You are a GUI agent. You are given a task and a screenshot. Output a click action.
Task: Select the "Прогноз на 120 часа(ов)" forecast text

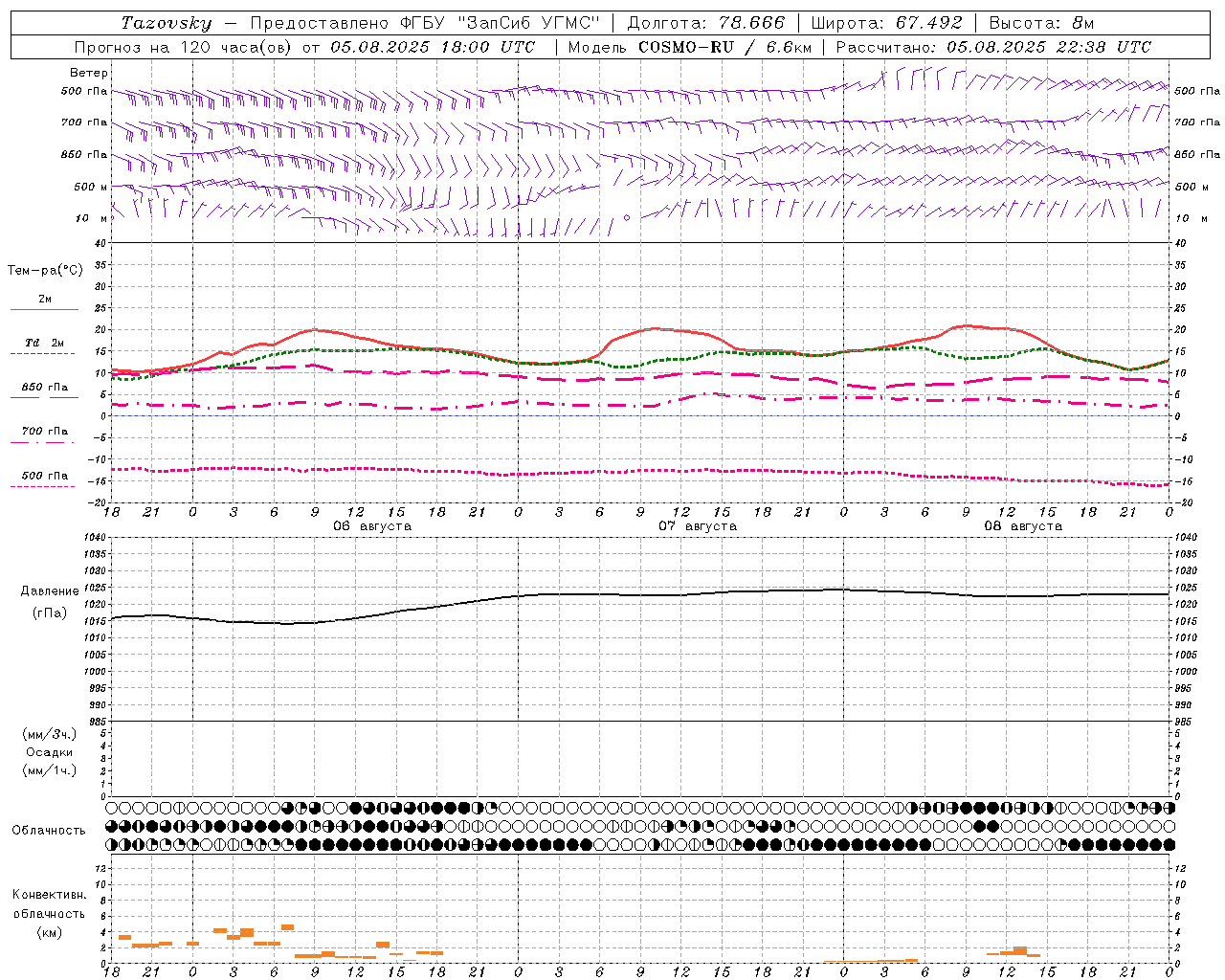pos(185,47)
